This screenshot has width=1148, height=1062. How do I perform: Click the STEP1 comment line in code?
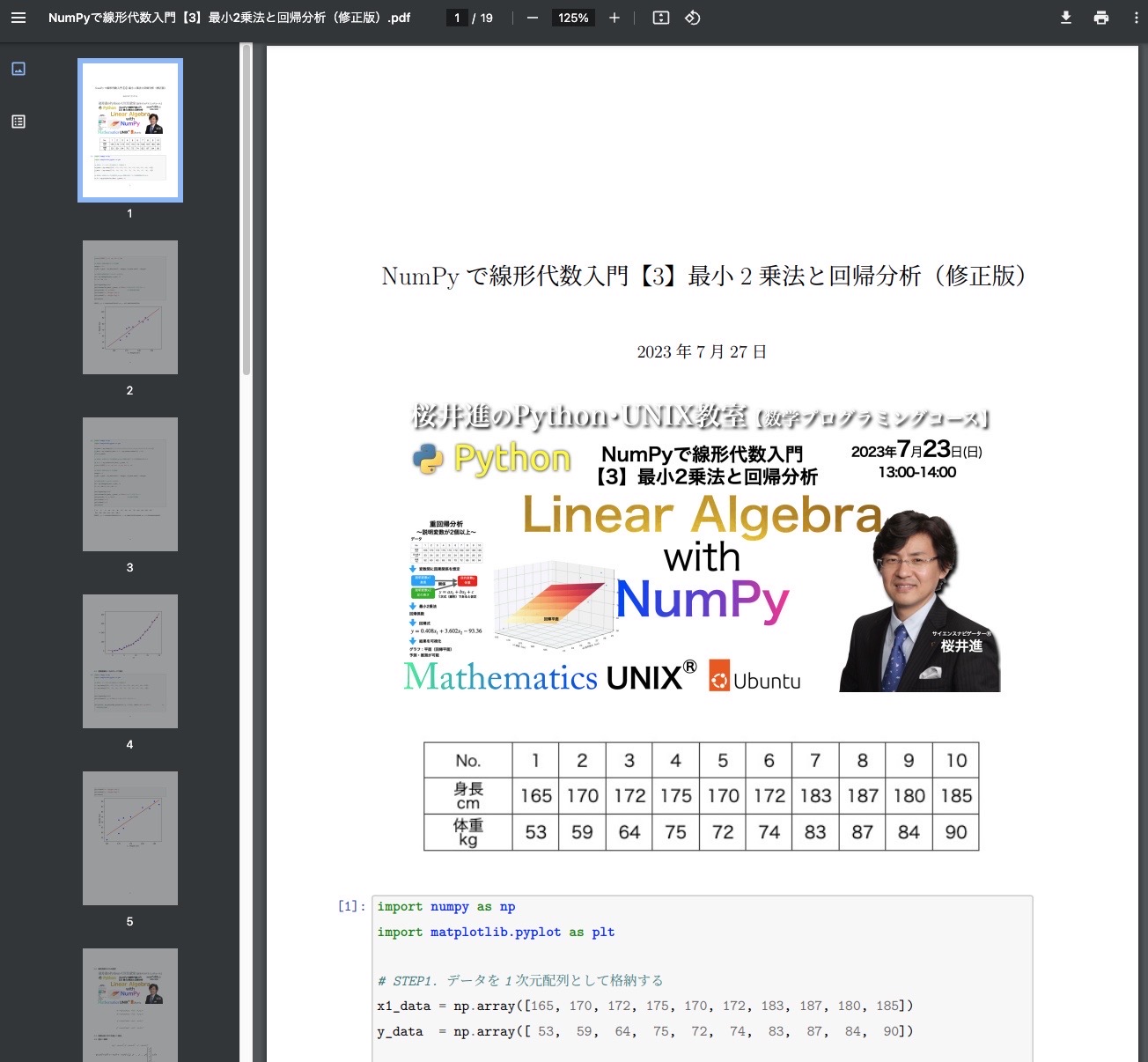point(519,980)
